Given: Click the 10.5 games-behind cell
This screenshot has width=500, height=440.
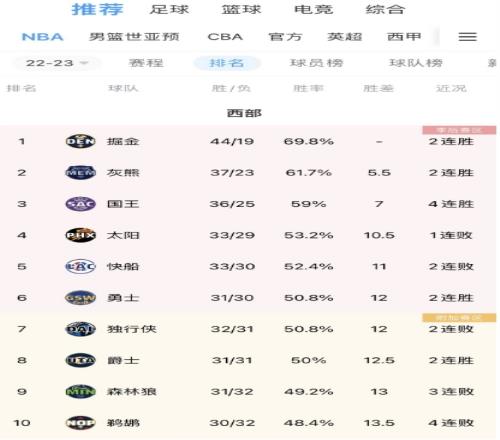Looking at the screenshot, I should click(x=379, y=235).
